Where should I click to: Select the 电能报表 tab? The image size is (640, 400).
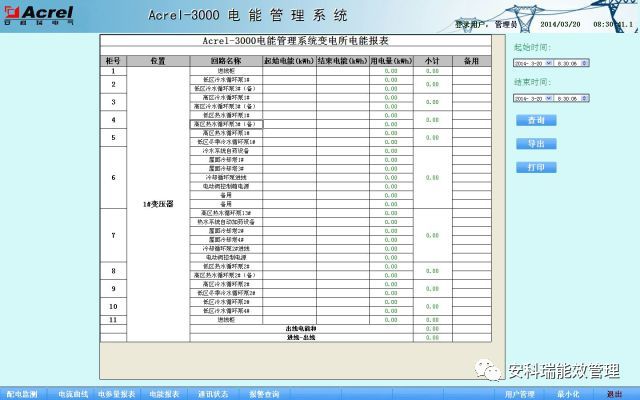[x=165, y=394]
